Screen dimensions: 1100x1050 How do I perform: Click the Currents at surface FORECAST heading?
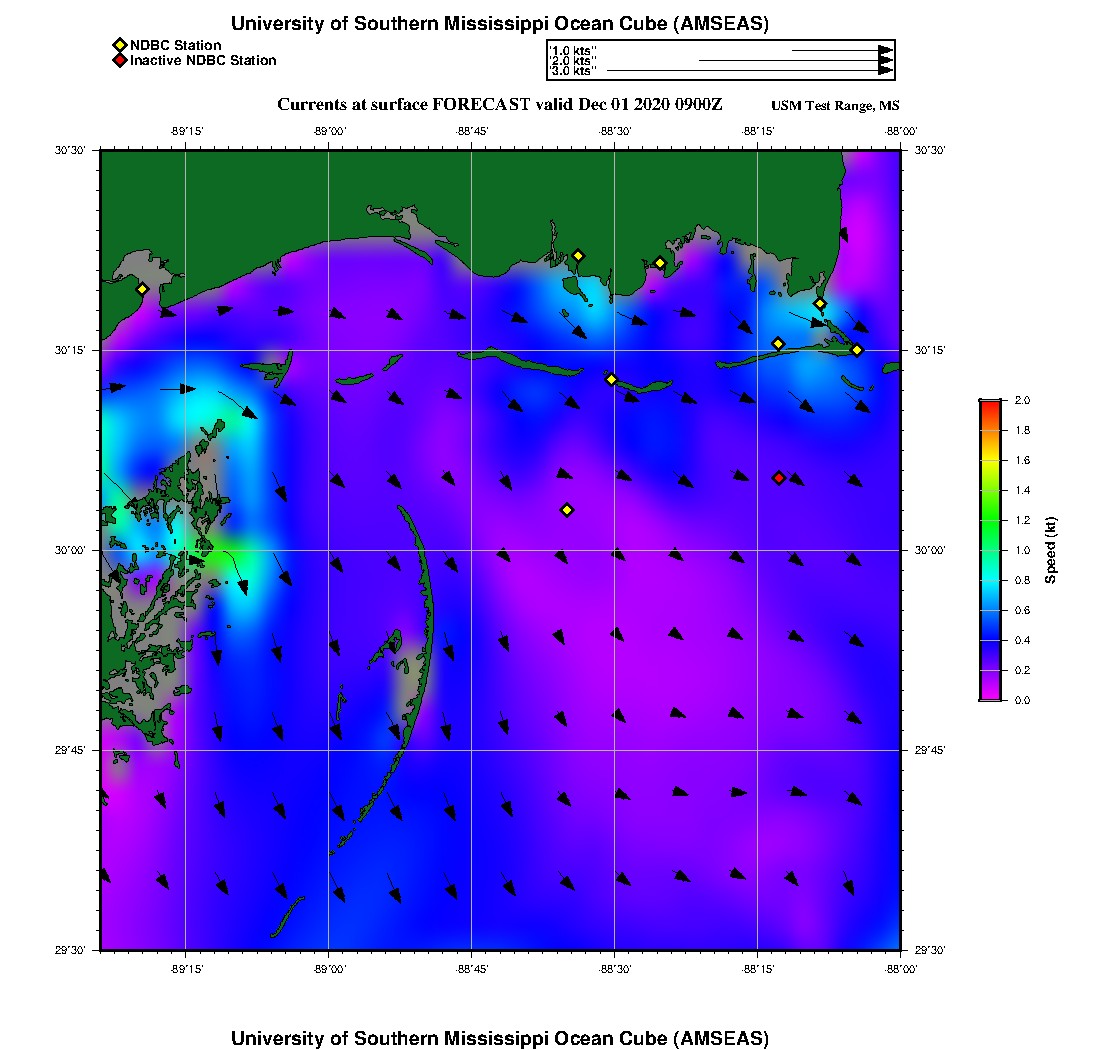(x=499, y=105)
